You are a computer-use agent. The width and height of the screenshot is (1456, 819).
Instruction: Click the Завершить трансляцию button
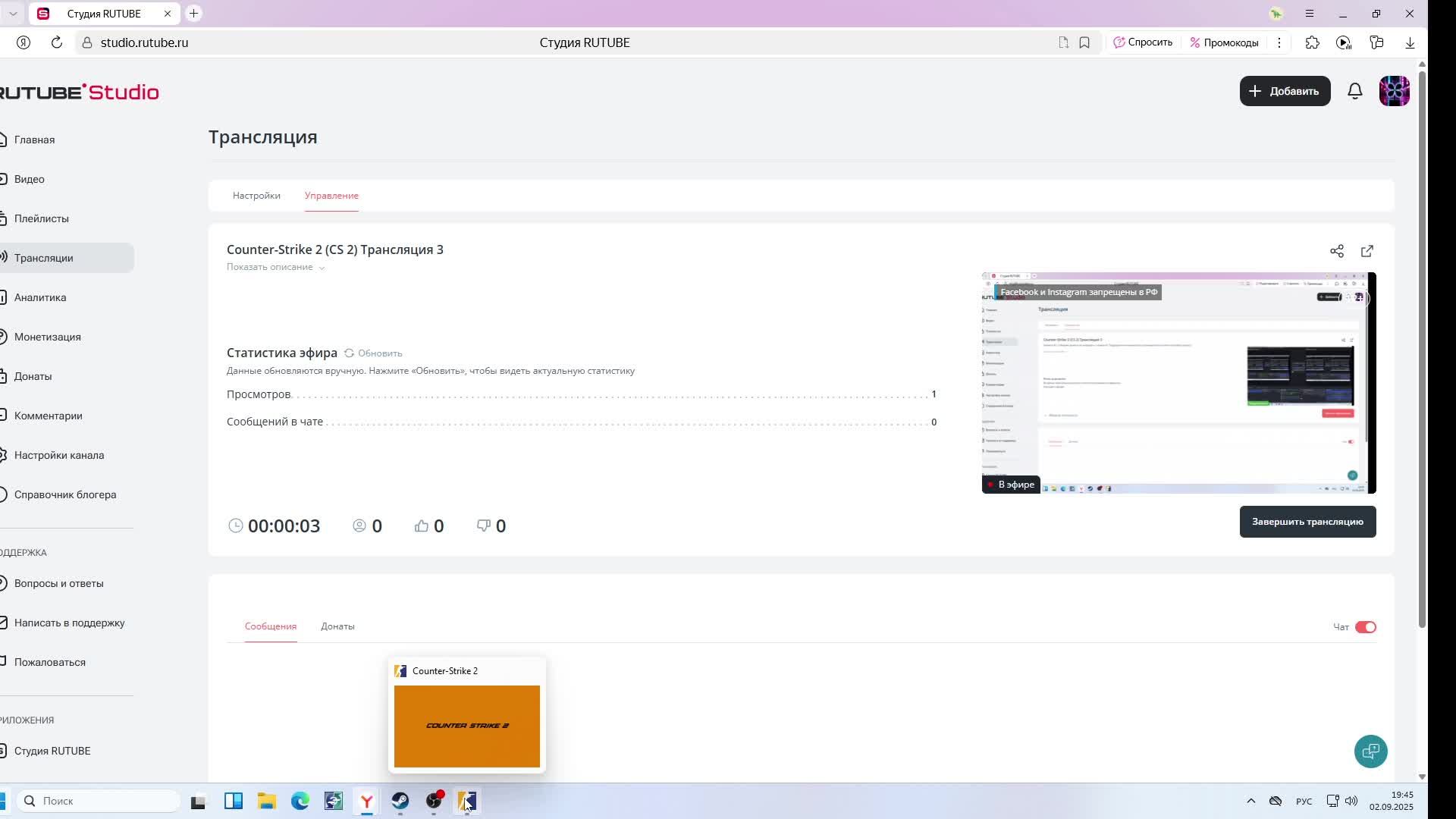(x=1307, y=522)
